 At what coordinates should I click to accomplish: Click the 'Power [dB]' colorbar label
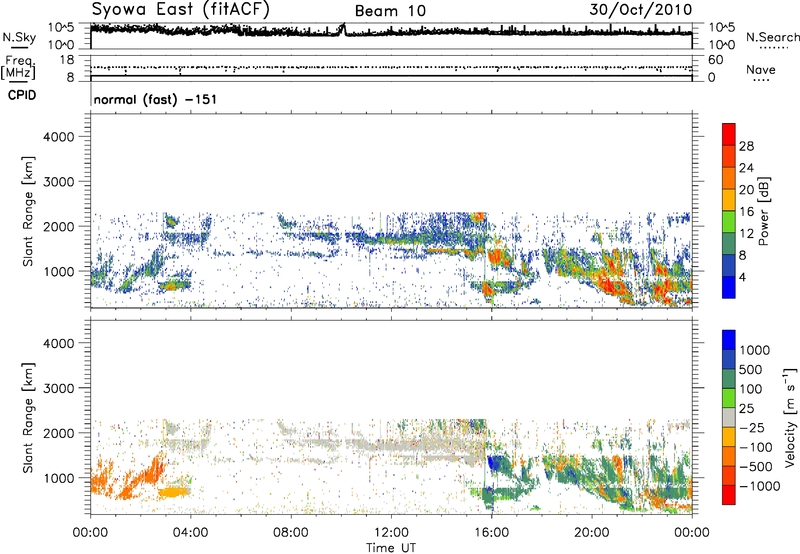click(x=763, y=211)
